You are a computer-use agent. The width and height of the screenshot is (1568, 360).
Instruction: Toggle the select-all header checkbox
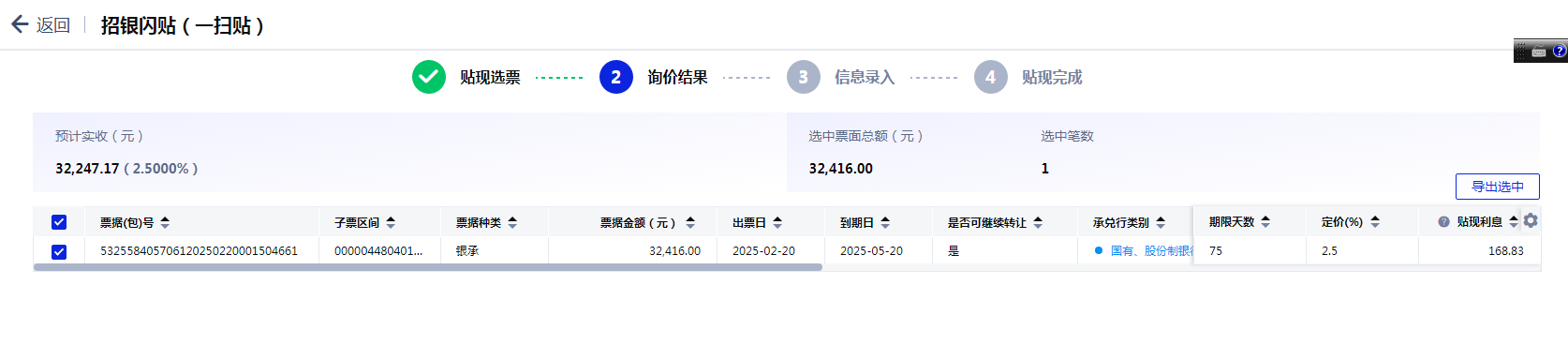click(x=59, y=222)
